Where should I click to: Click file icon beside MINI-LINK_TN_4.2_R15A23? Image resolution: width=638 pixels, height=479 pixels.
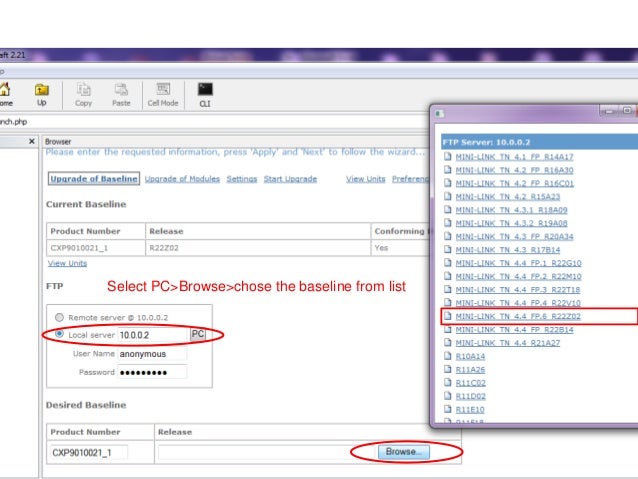click(x=448, y=196)
